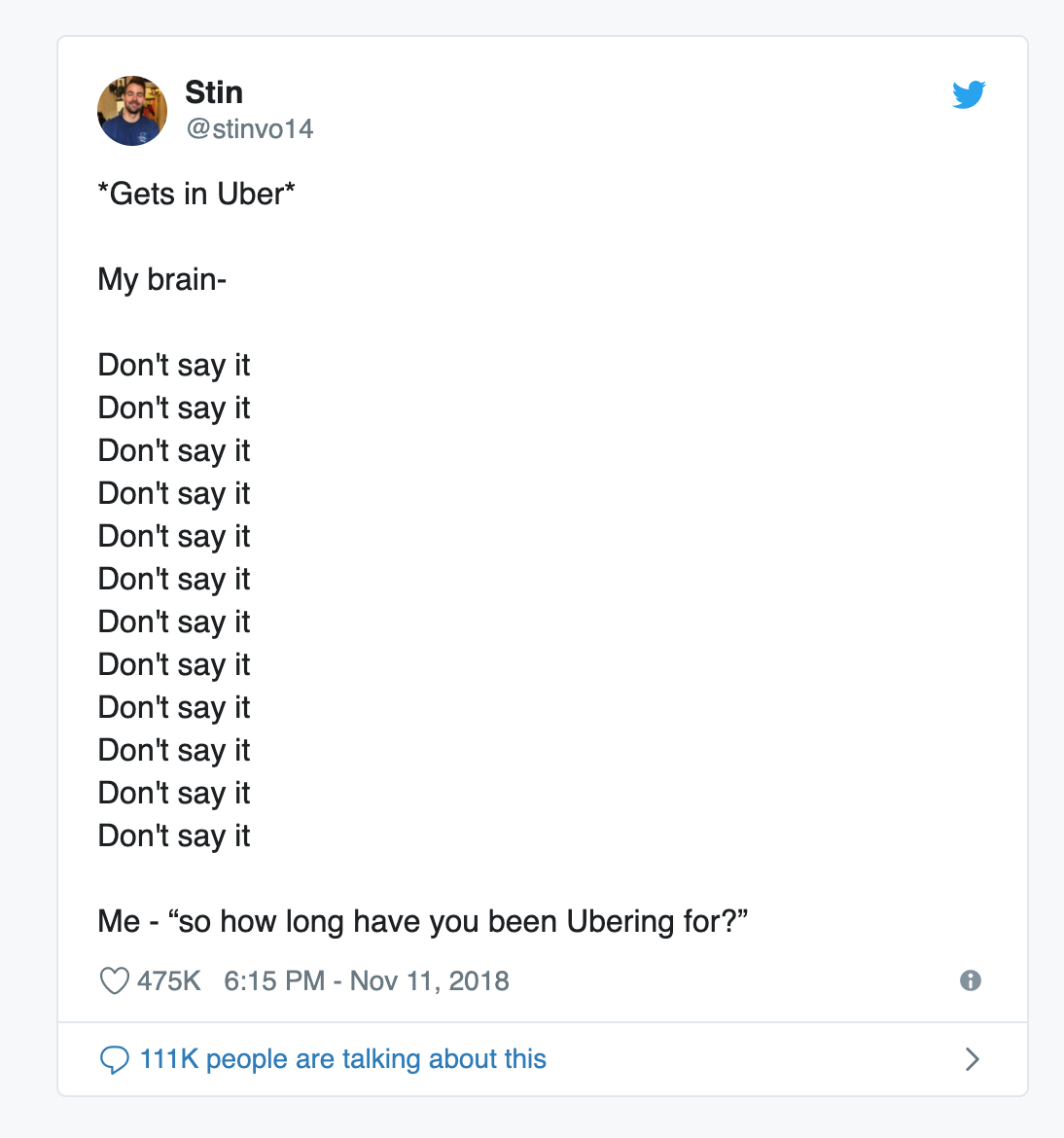
Task: Open Stin's profile picture
Action: [132, 110]
